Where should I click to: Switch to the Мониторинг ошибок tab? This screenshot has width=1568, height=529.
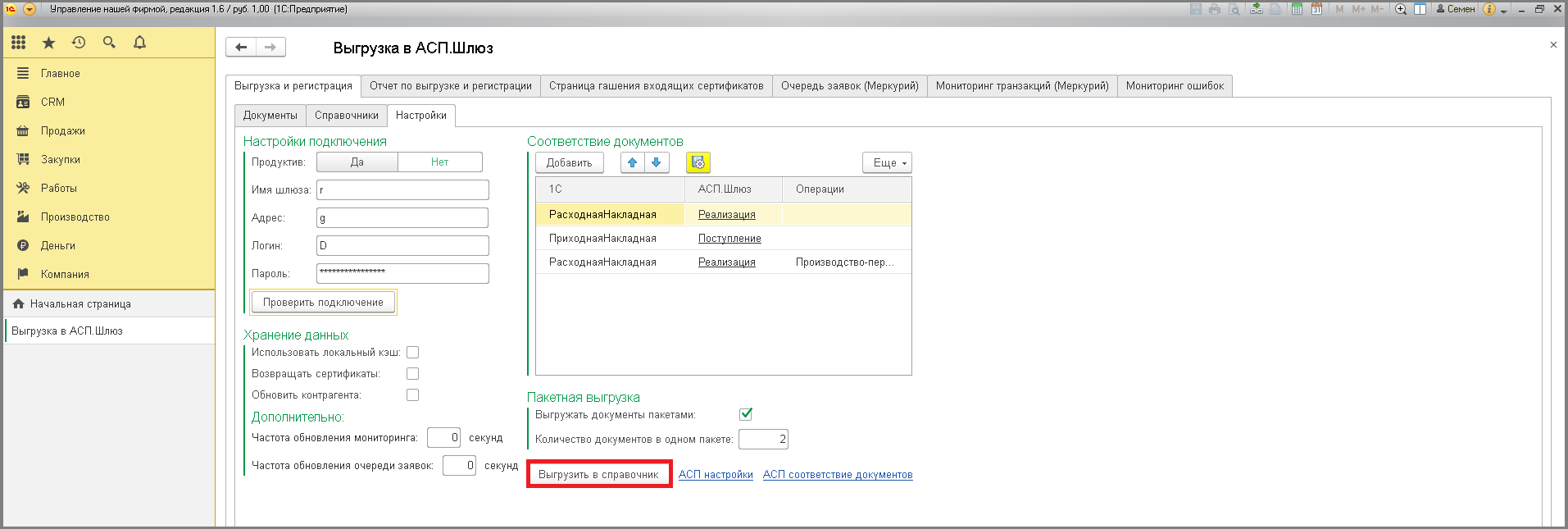point(1175,86)
